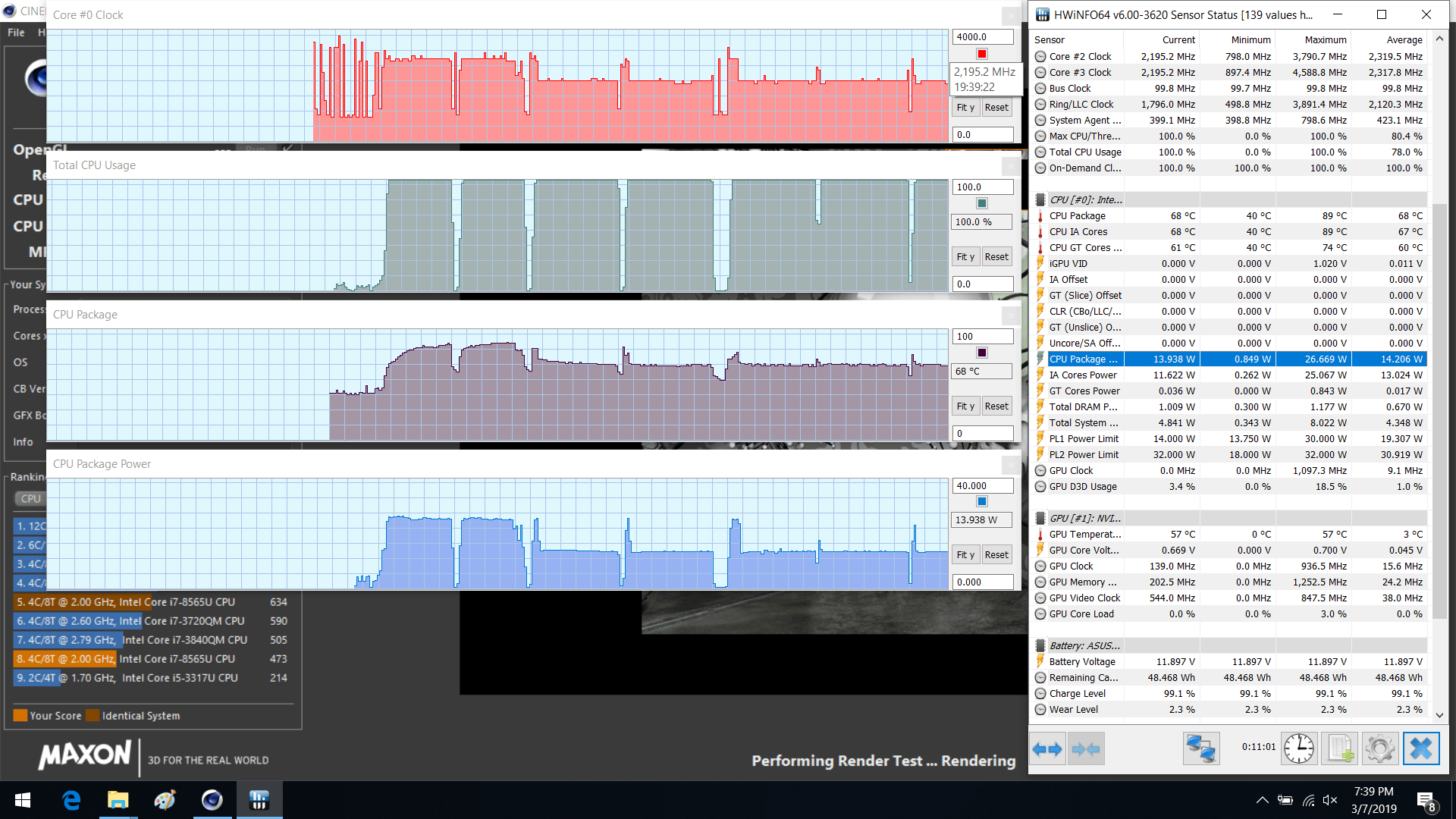
Task: Click the thermometer icon beside GPU Temperature
Action: click(x=1040, y=535)
